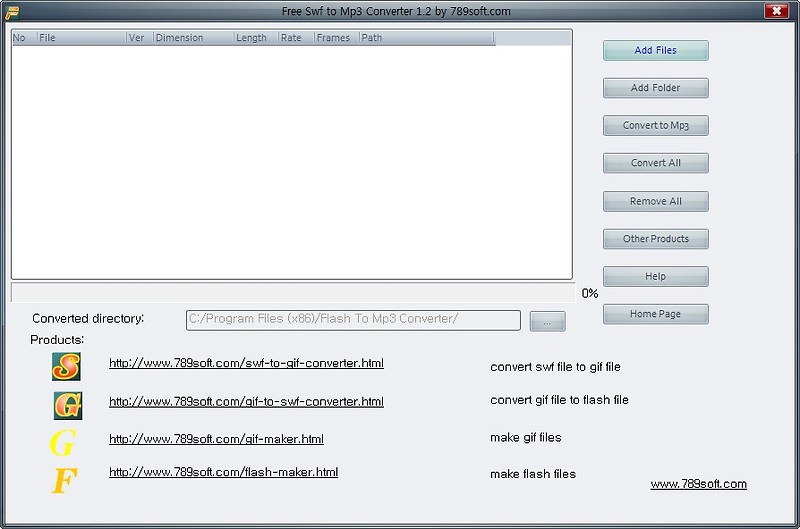Click the Ver column header
The width and height of the screenshot is (800, 529).
click(140, 38)
